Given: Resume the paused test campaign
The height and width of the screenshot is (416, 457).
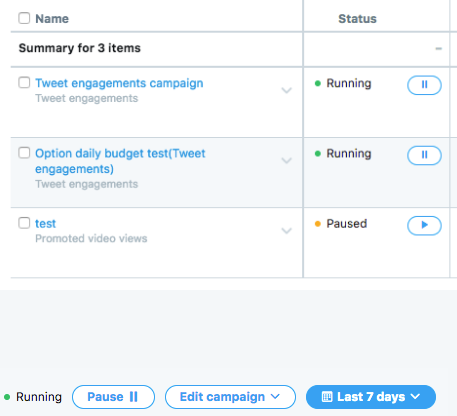Looking at the screenshot, I should click(x=424, y=226).
